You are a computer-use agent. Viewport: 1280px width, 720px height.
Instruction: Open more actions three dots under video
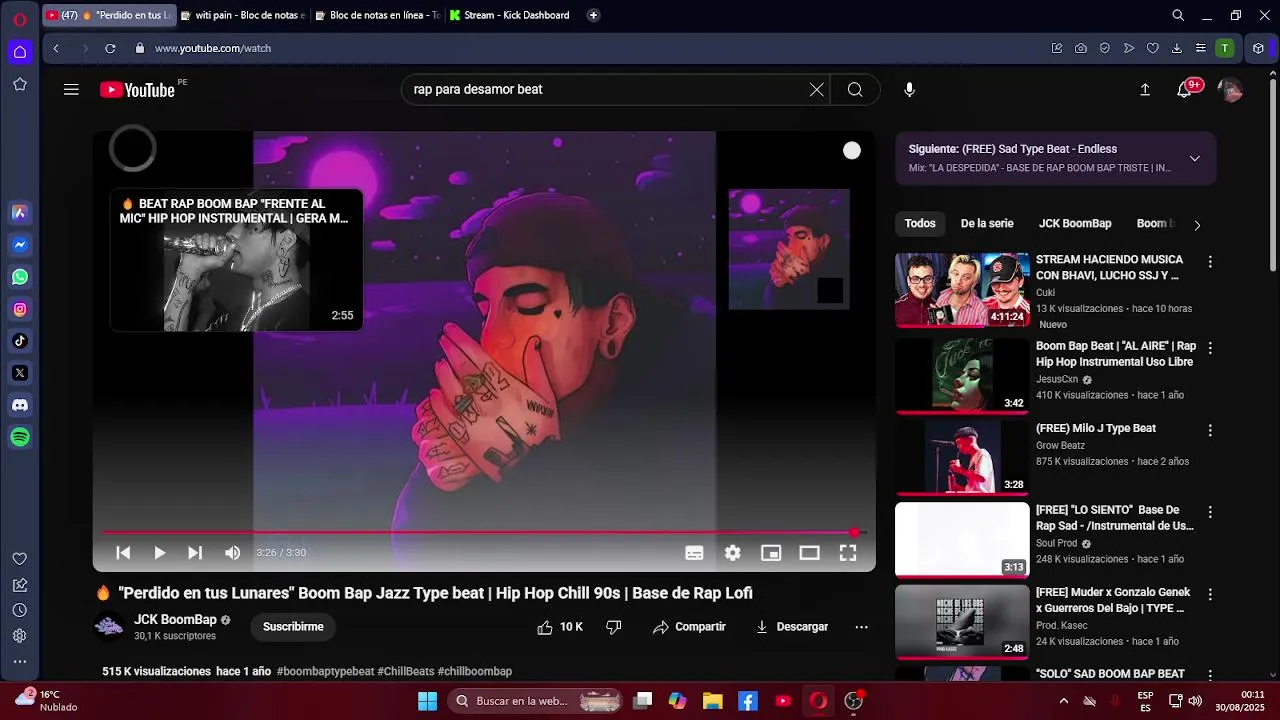861,627
